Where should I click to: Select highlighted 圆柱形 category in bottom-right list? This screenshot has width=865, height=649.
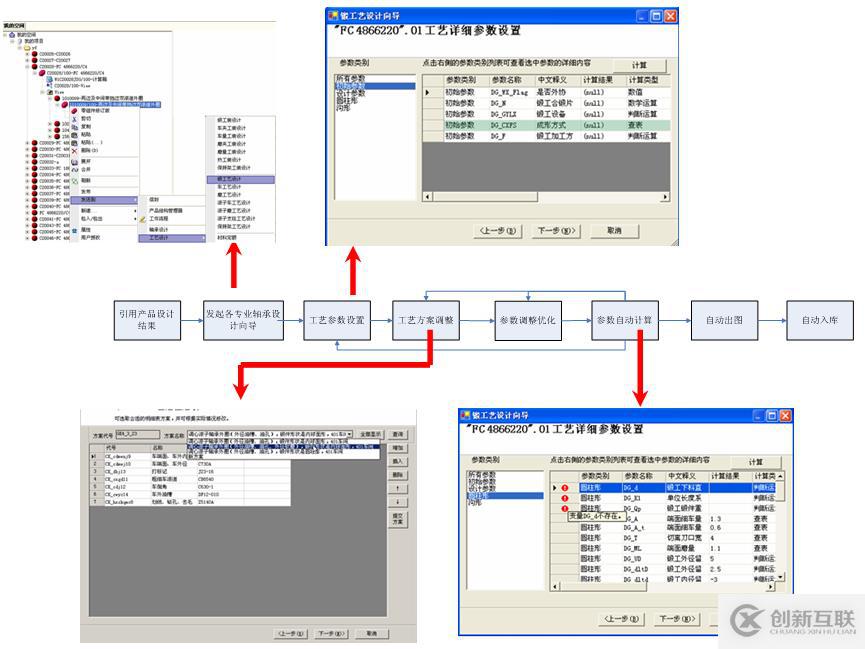click(x=505, y=496)
